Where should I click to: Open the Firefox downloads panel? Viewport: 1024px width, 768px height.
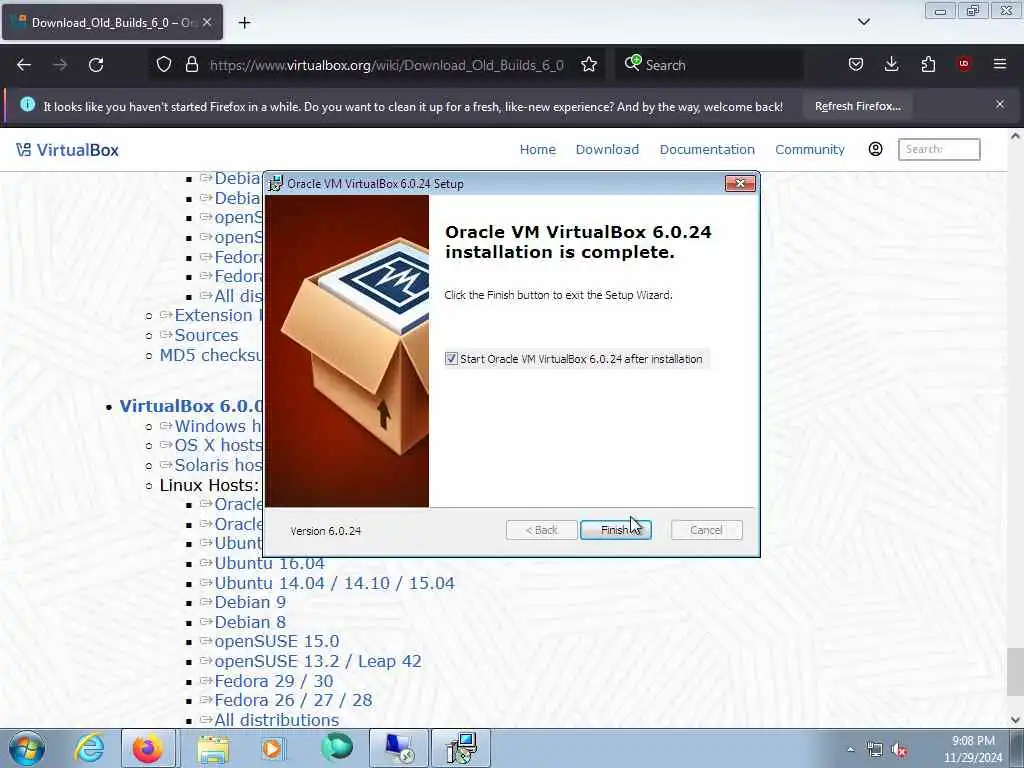pos(891,64)
